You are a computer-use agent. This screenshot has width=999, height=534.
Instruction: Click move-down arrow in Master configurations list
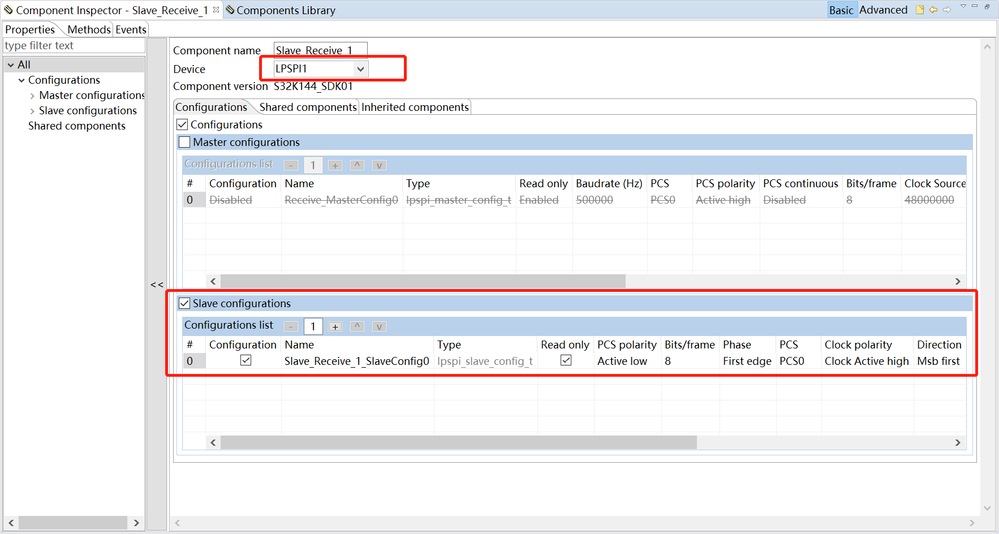379,165
